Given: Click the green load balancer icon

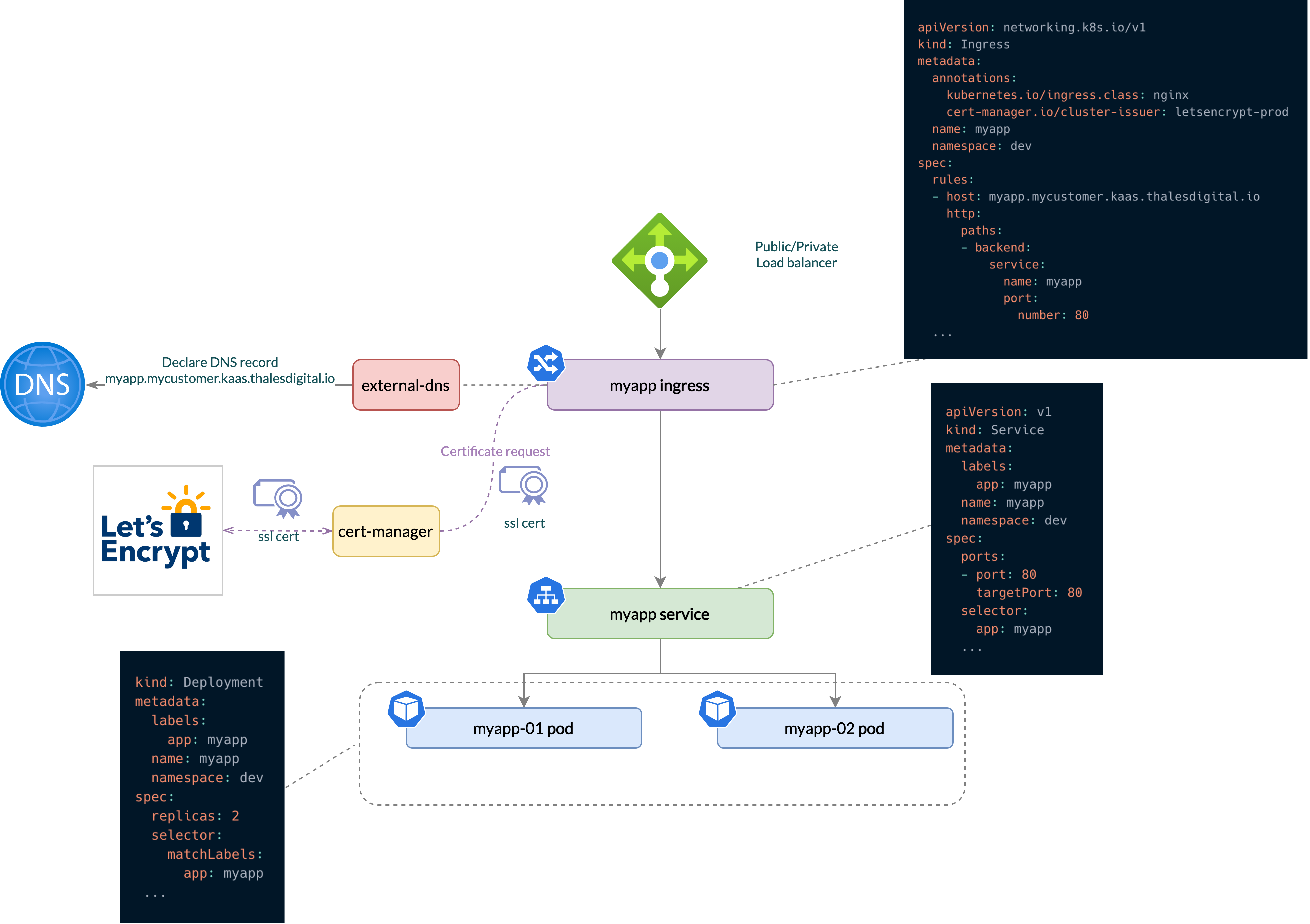Looking at the screenshot, I should pos(660,261).
